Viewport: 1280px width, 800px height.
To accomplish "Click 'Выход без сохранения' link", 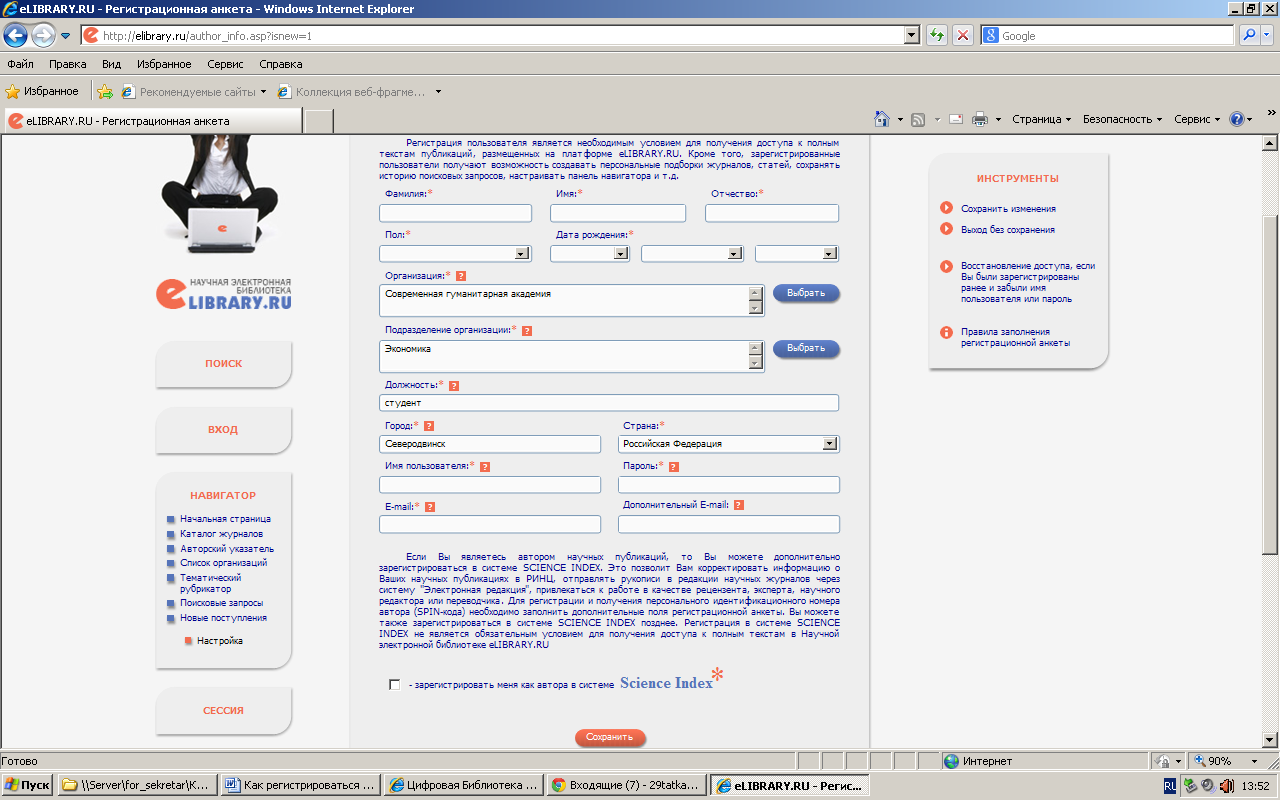I will coord(1008,230).
